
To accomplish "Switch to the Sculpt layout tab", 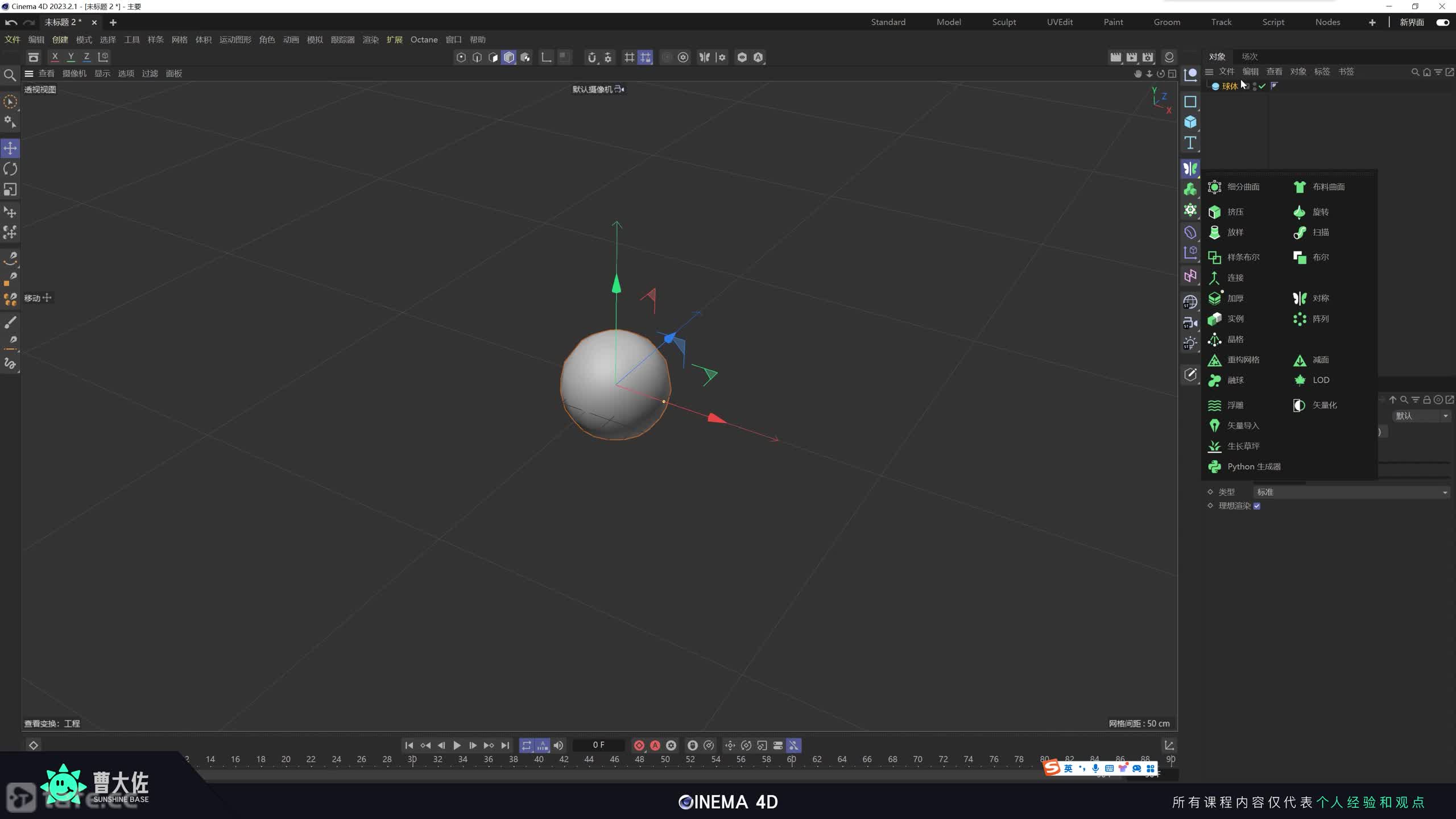I will [1004, 22].
